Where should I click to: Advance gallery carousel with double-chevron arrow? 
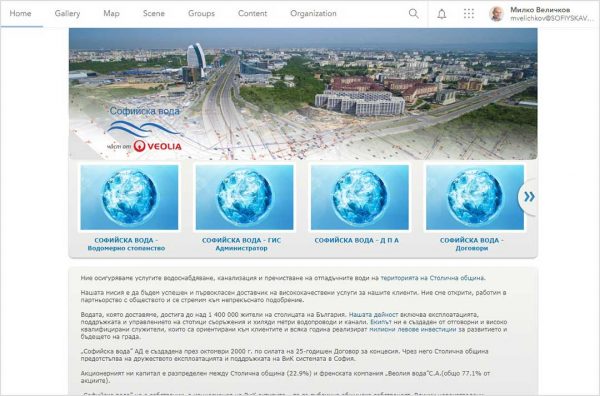click(529, 197)
